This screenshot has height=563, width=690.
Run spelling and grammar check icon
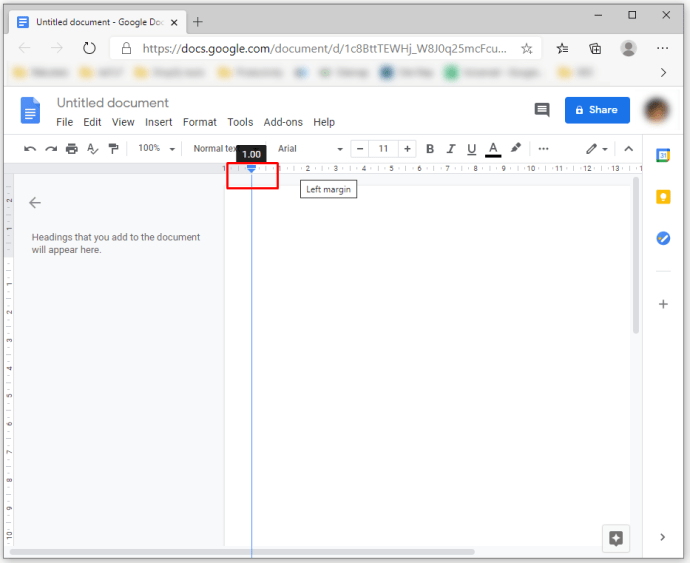92,149
